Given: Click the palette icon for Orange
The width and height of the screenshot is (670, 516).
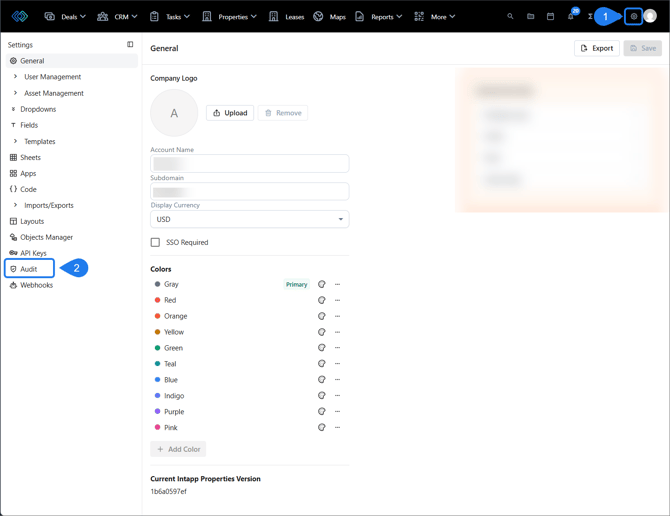Looking at the screenshot, I should point(322,316).
